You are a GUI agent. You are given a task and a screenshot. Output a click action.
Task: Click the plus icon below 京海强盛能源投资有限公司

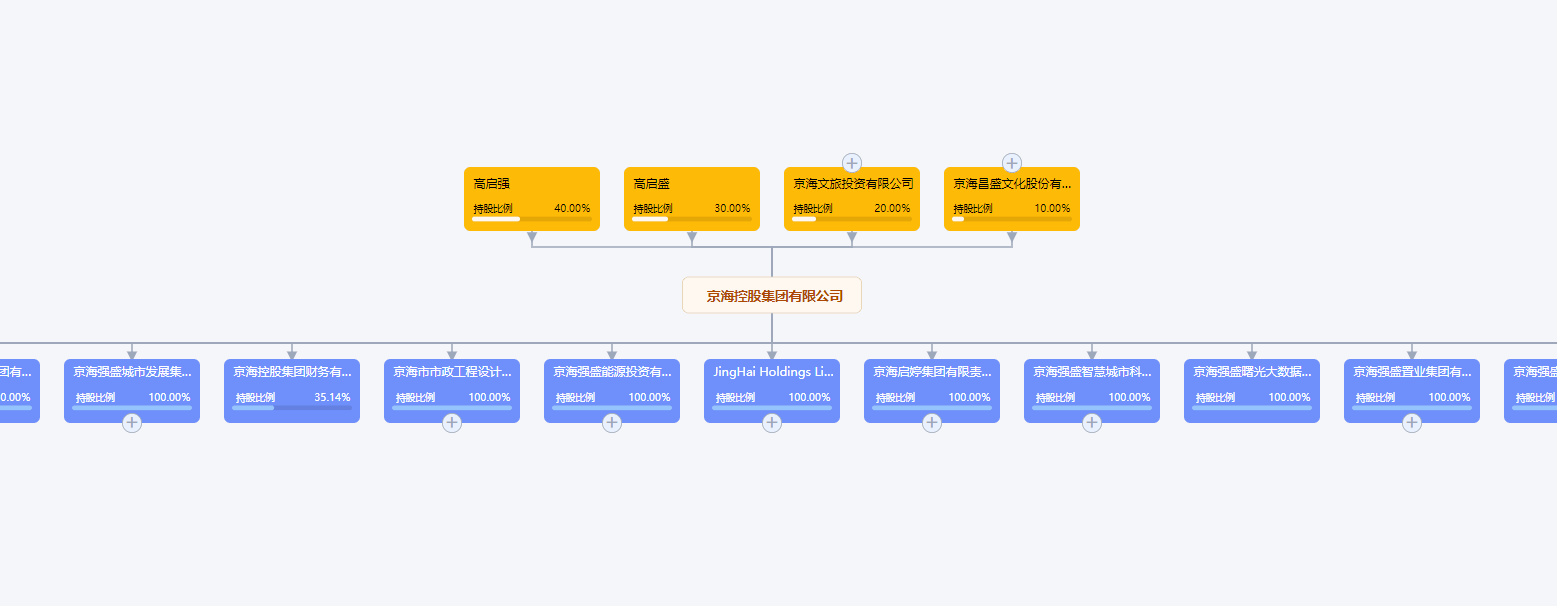click(x=611, y=422)
